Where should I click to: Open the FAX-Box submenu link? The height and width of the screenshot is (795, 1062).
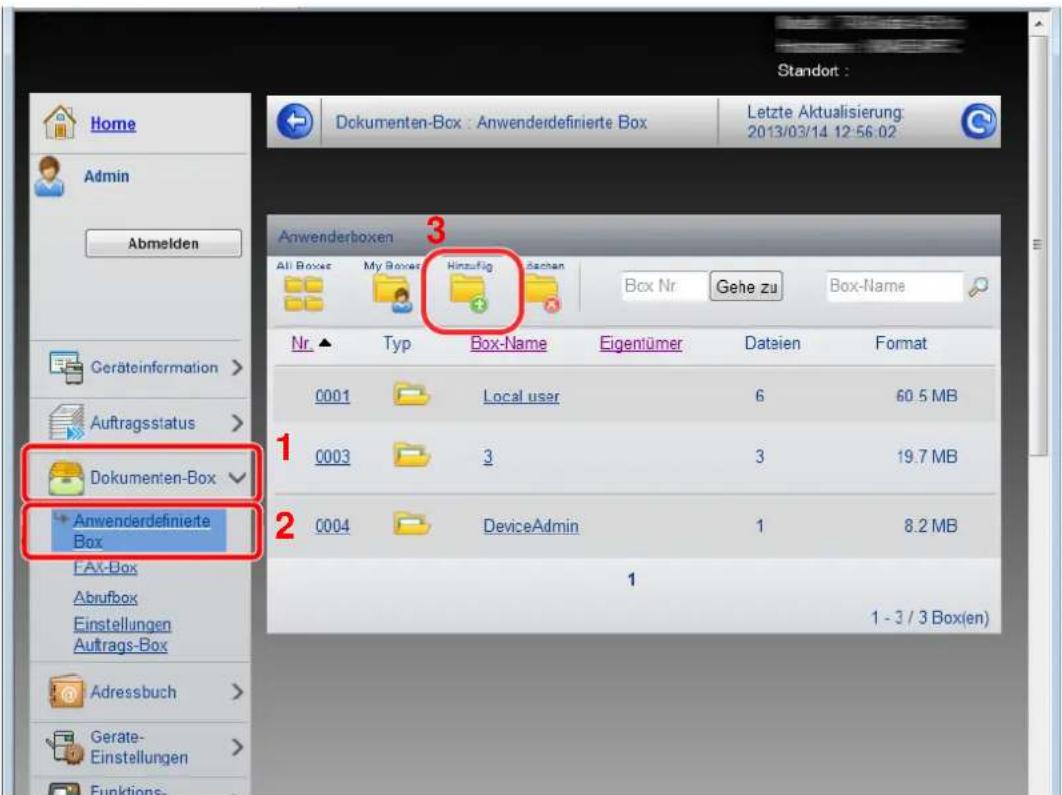coord(106,567)
